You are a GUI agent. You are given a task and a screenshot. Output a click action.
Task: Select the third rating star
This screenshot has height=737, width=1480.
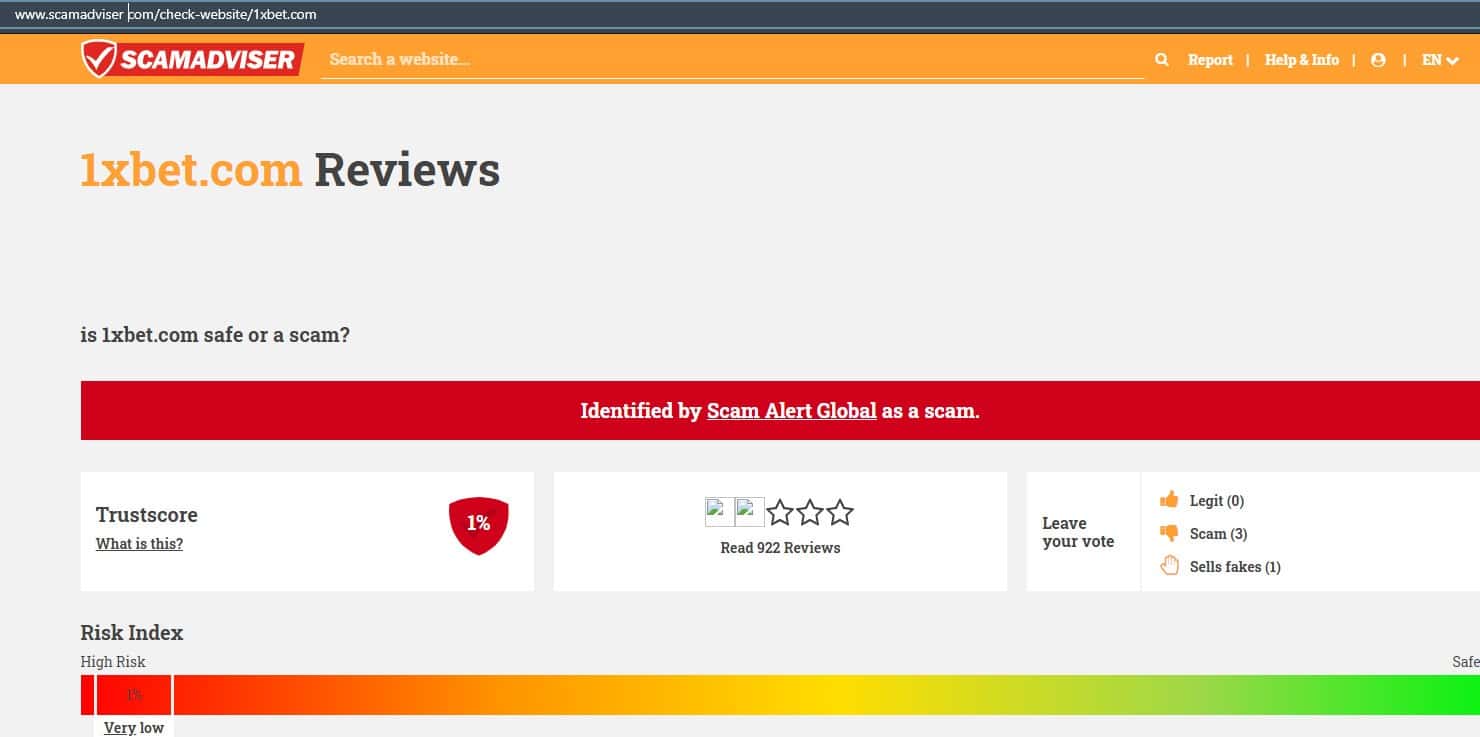(x=780, y=513)
